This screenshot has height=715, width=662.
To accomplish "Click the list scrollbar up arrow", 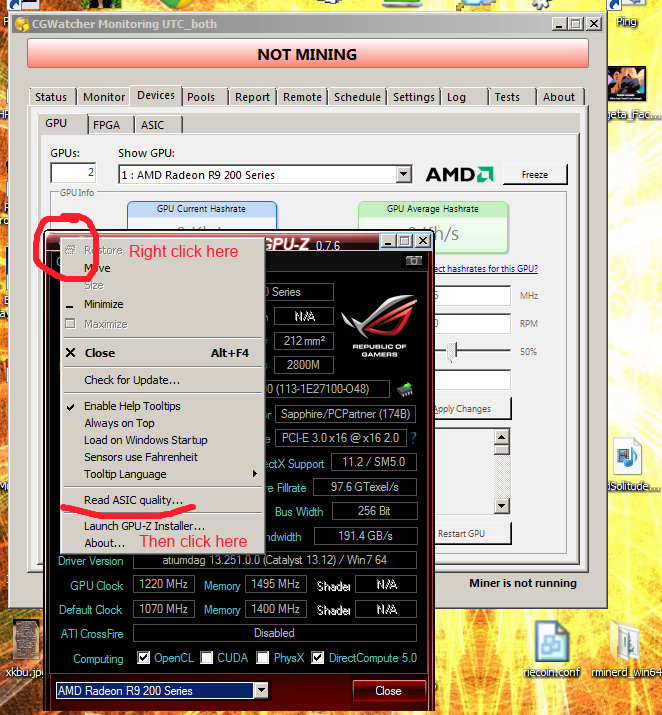I will [x=502, y=437].
